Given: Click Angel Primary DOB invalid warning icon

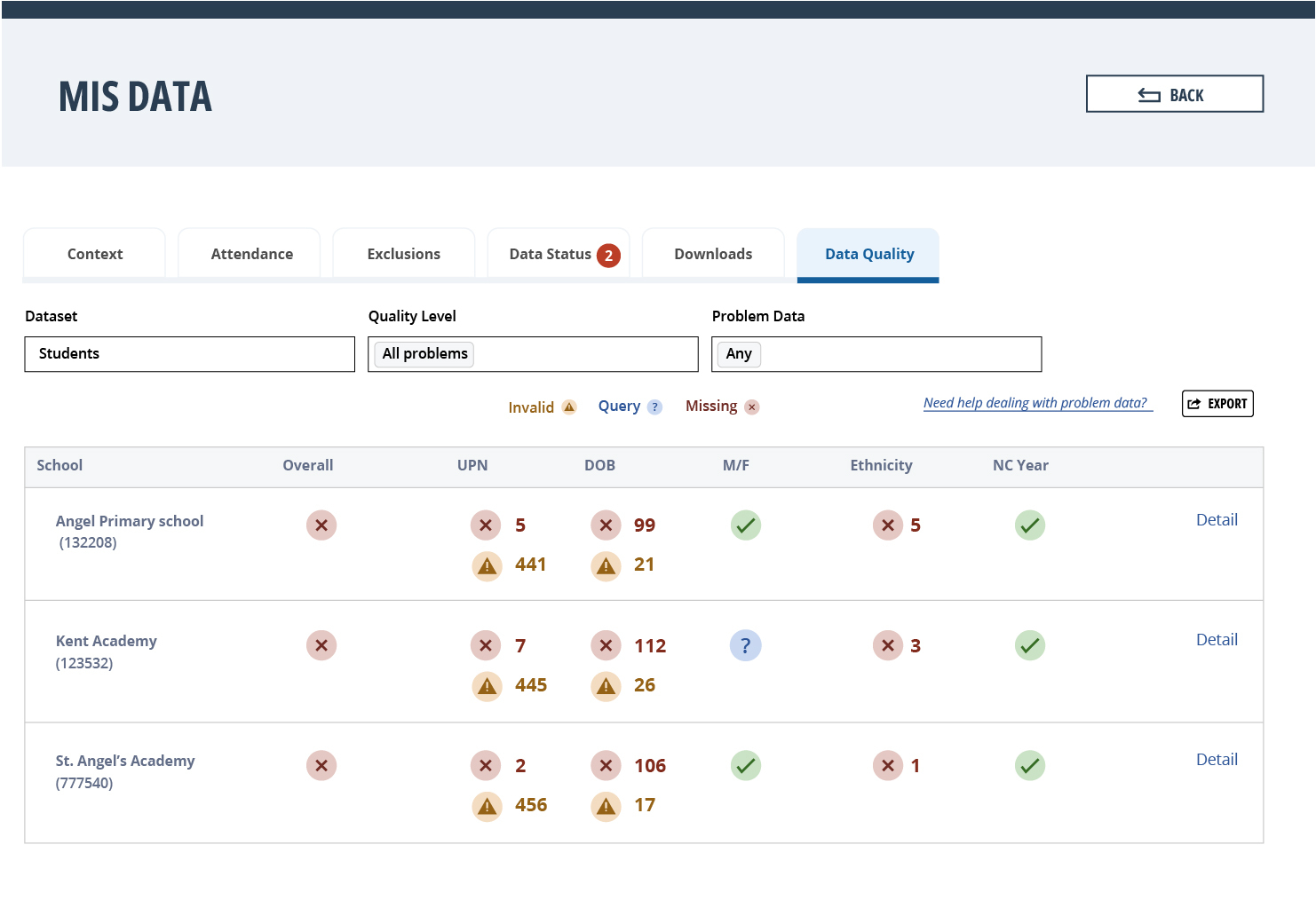Looking at the screenshot, I should click(x=606, y=565).
